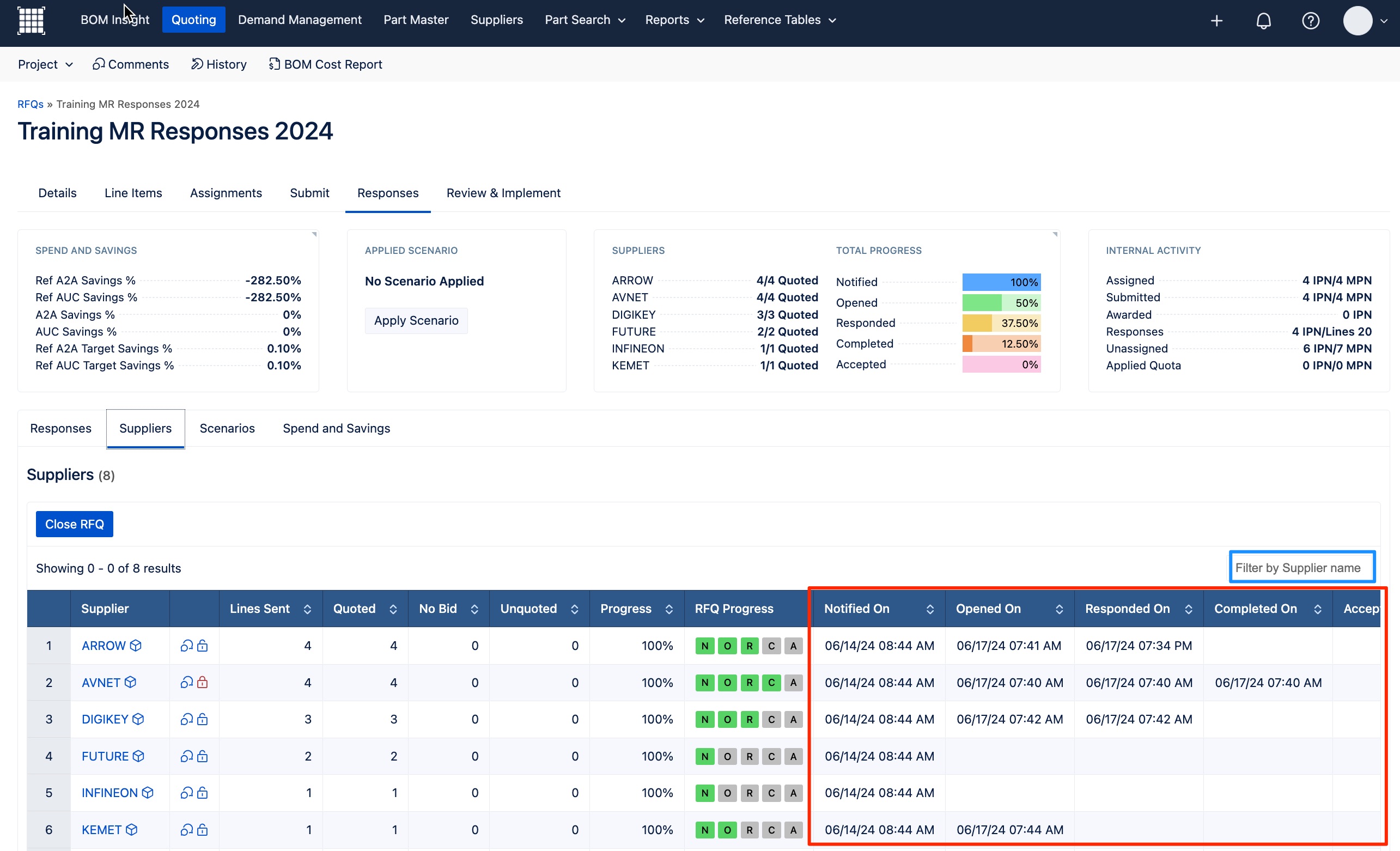Click the help question mark icon
The width and height of the screenshot is (1400, 851).
click(1310, 21)
